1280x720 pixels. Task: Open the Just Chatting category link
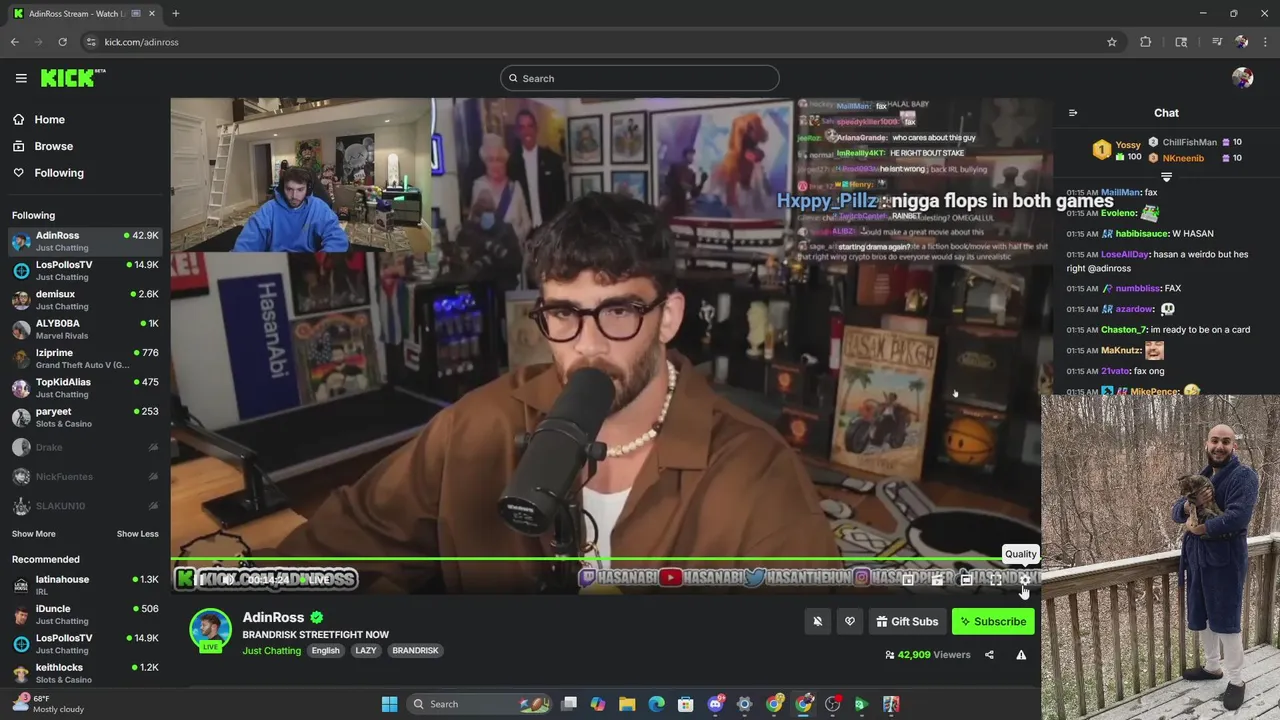tap(271, 651)
